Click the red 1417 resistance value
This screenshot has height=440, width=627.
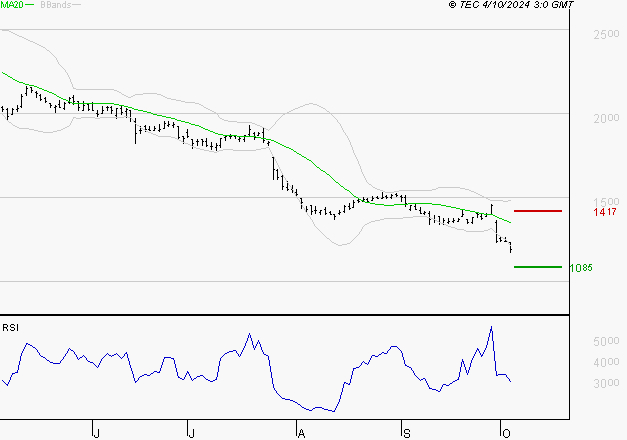click(x=605, y=212)
